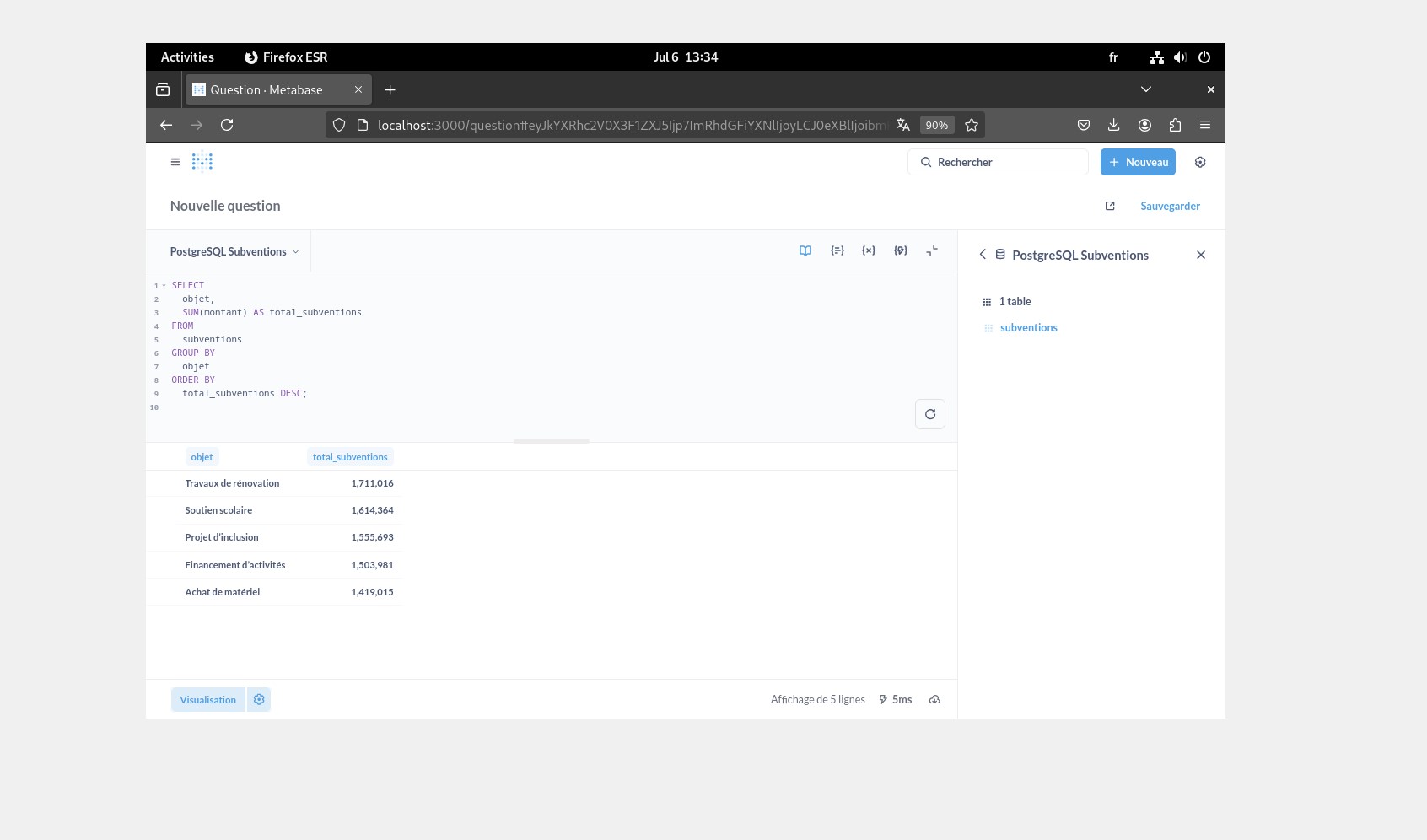
Task: Open Firefox tab list dropdown
Action: [1145, 89]
